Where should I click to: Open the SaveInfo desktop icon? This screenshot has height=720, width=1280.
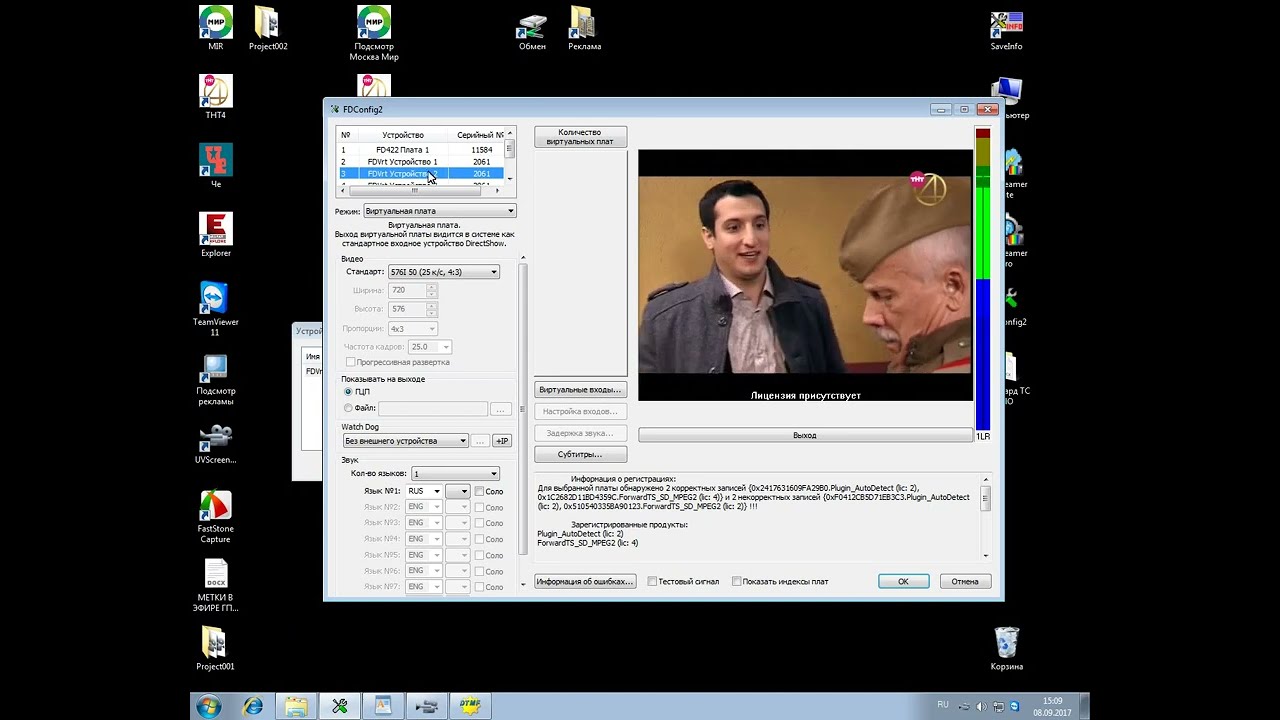(x=1006, y=30)
